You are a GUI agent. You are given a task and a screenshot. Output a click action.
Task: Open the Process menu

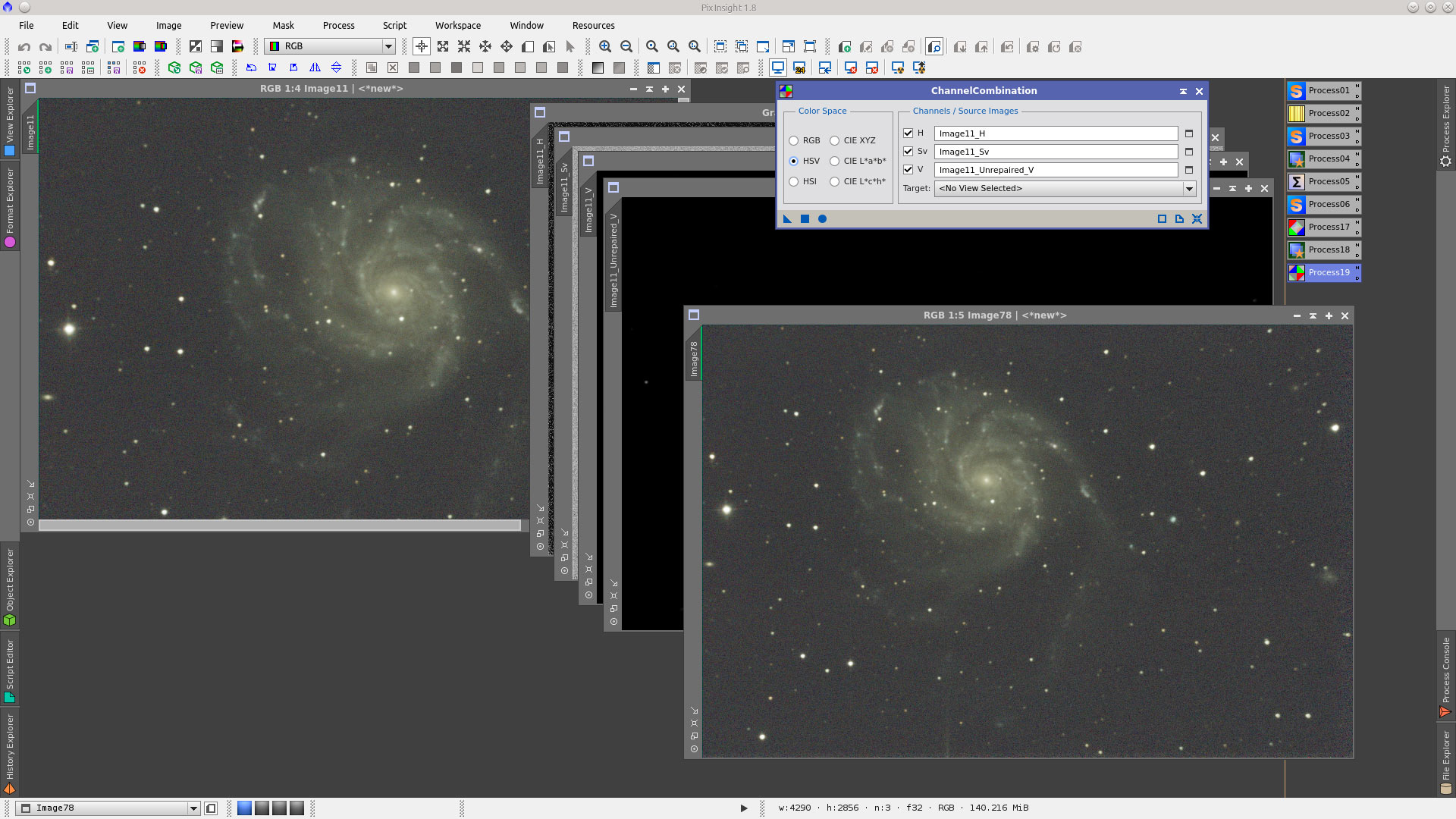click(338, 25)
